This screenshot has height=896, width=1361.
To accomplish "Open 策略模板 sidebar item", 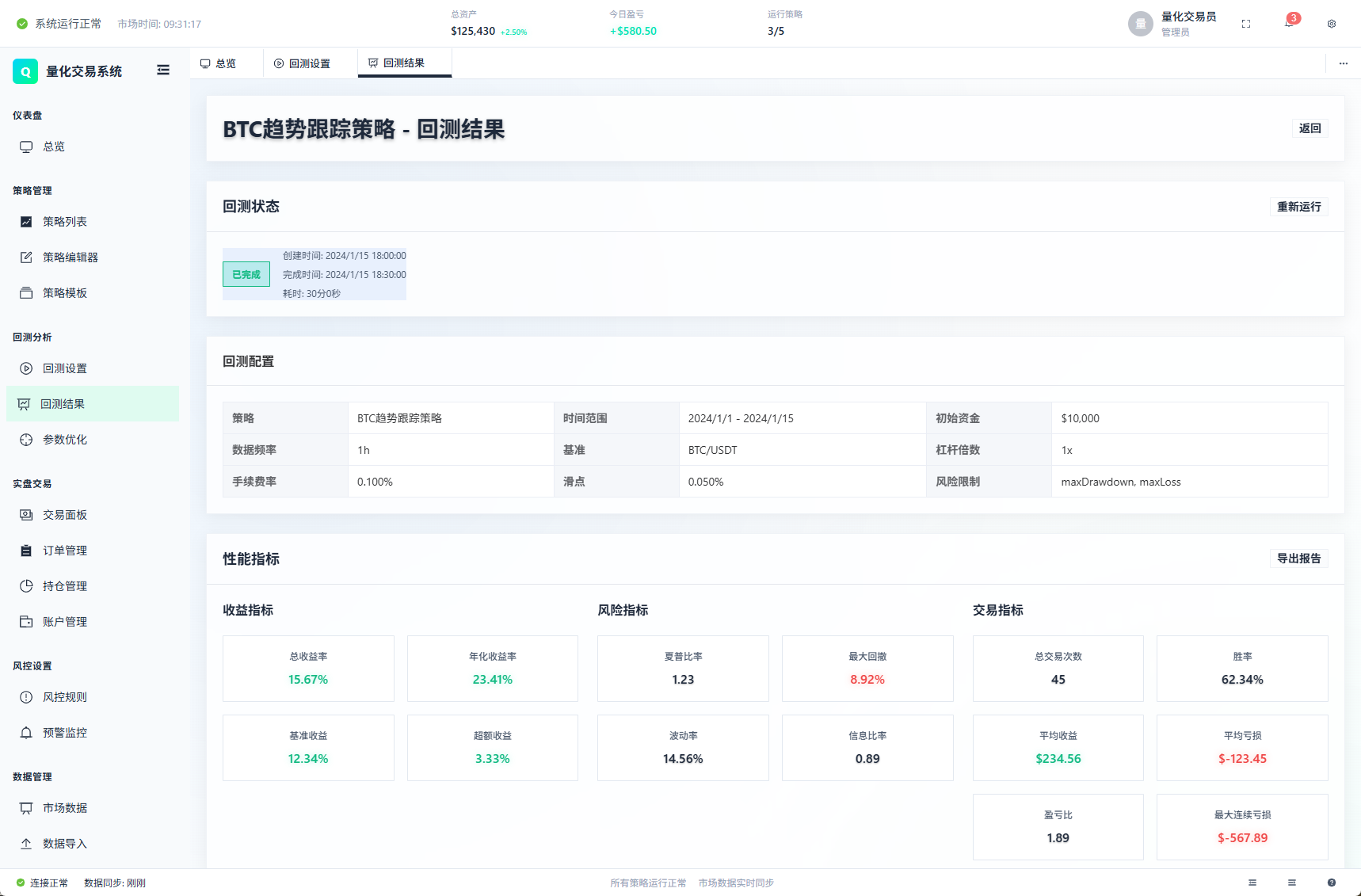I will coord(93,293).
